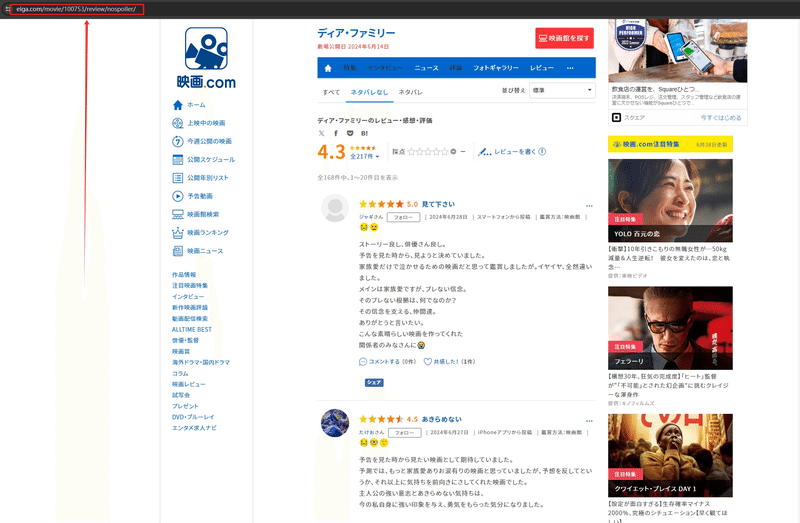Open ALLTIME BEST sidebar link
This screenshot has height=523, width=800.
(x=192, y=330)
